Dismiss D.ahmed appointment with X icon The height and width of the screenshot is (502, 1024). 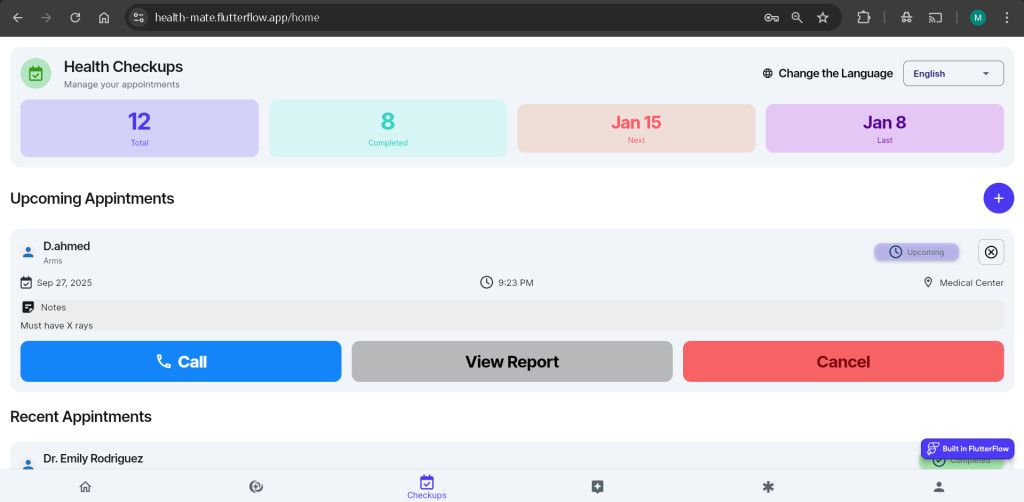[990, 252]
